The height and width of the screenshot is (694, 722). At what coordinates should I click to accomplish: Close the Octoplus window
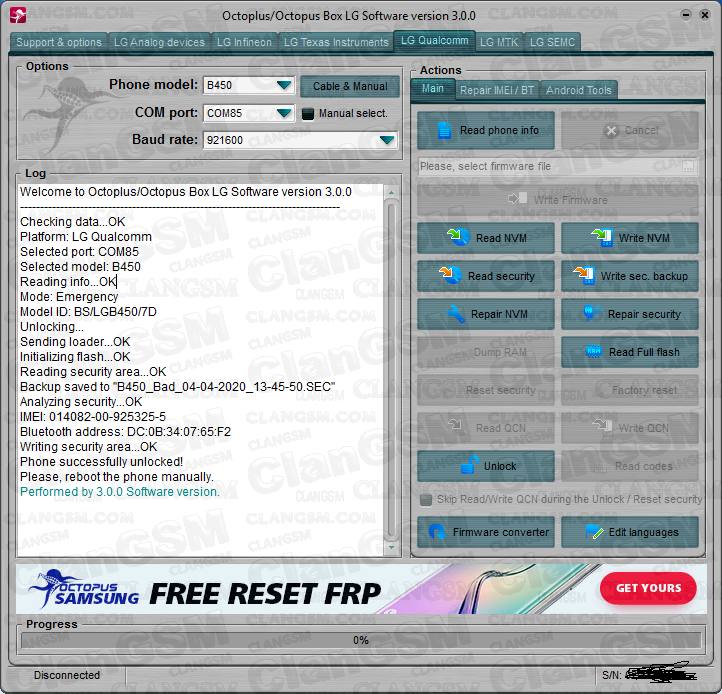(705, 15)
